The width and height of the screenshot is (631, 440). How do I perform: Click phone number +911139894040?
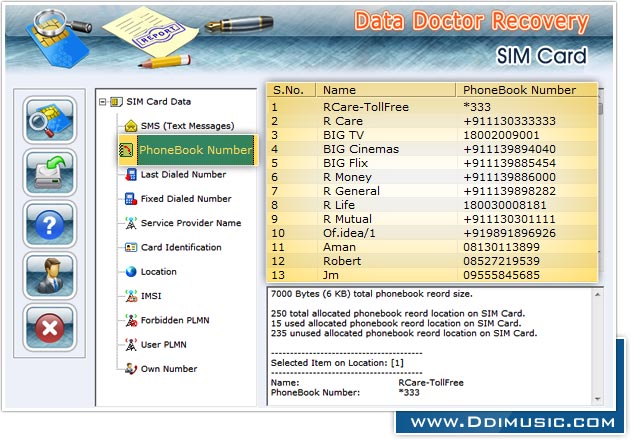tap(509, 149)
